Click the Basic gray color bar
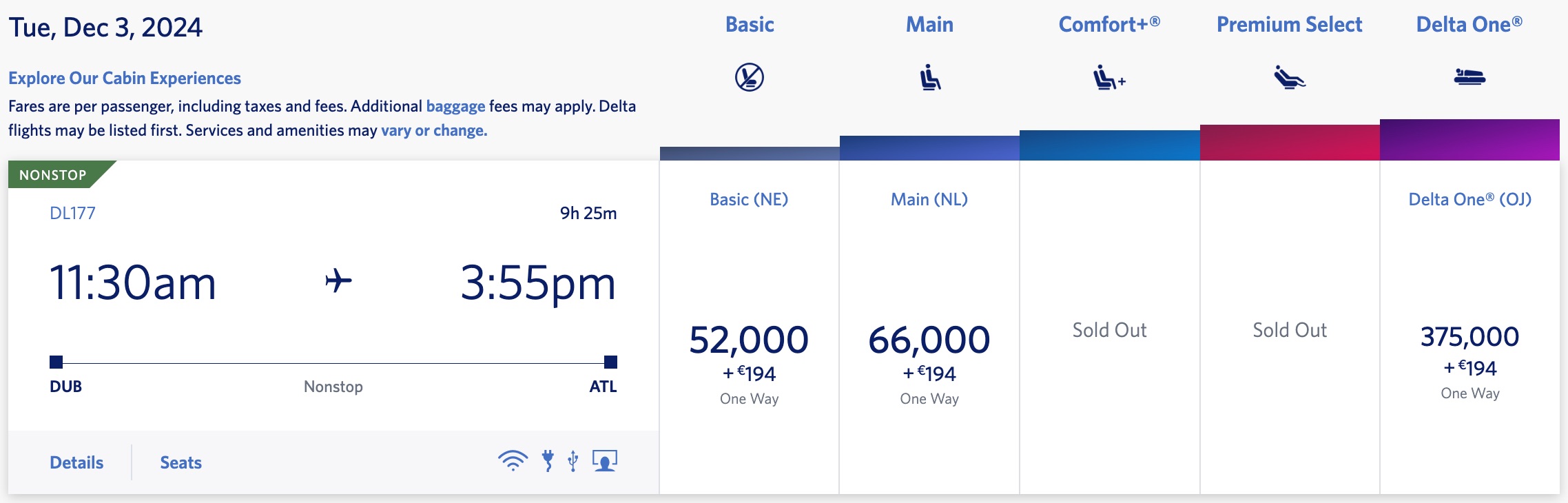Image resolution: width=1568 pixels, height=503 pixels. pyautogui.click(x=750, y=154)
